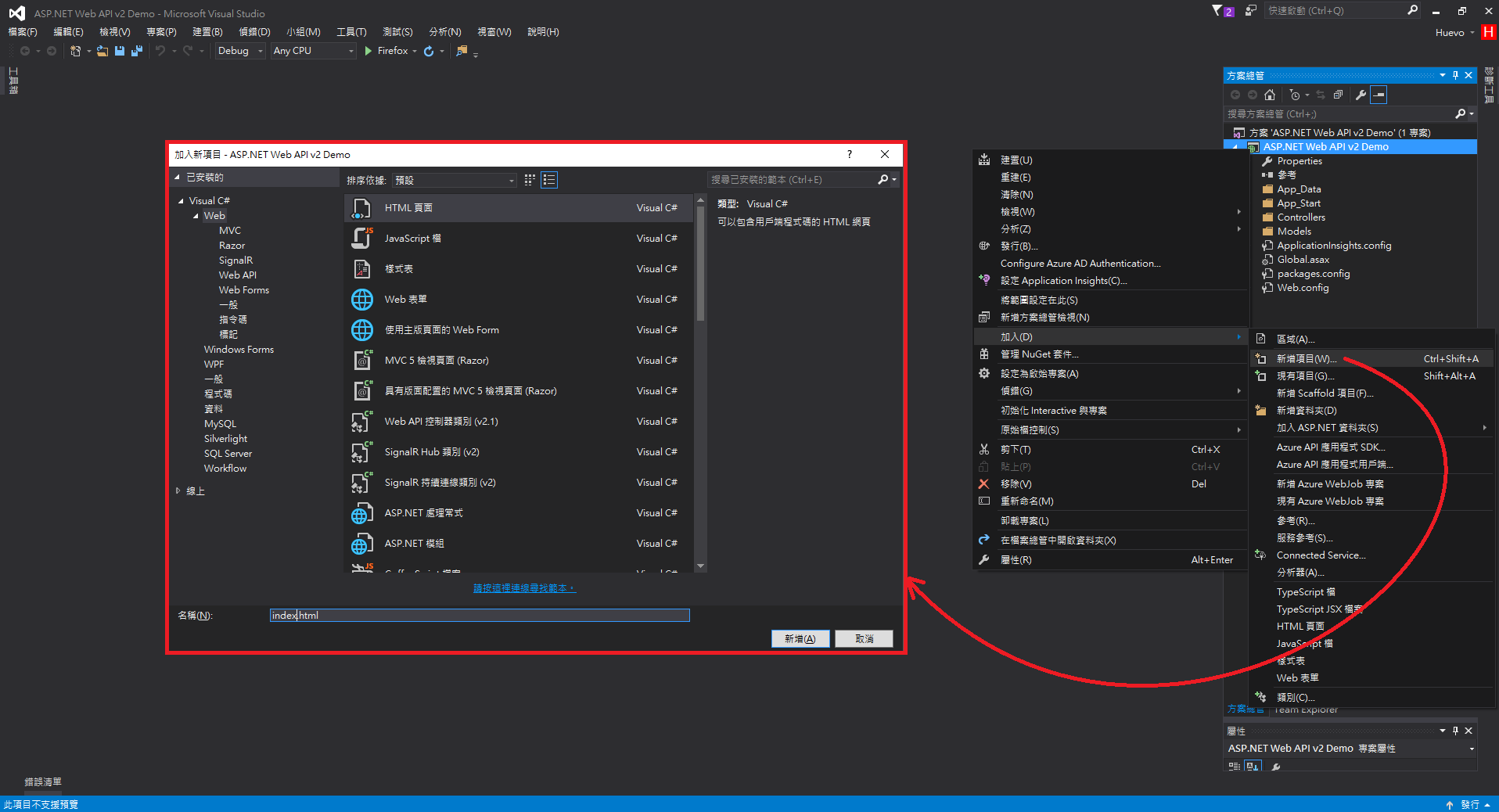Click the search magnifier in the template search box
Screen dimensions: 1499x812
point(883,180)
